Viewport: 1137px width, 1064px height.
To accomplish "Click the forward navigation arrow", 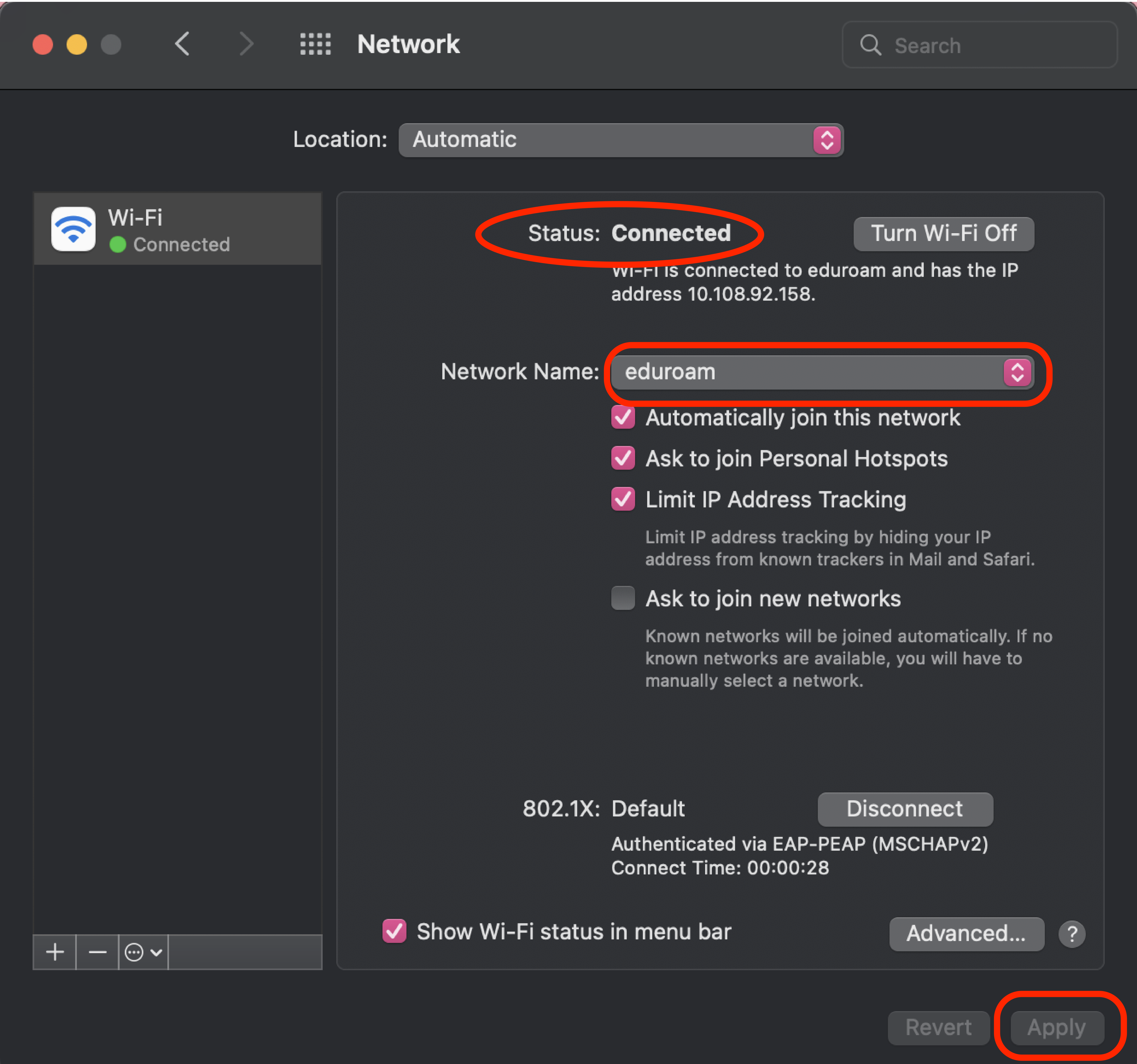I will click(x=246, y=44).
